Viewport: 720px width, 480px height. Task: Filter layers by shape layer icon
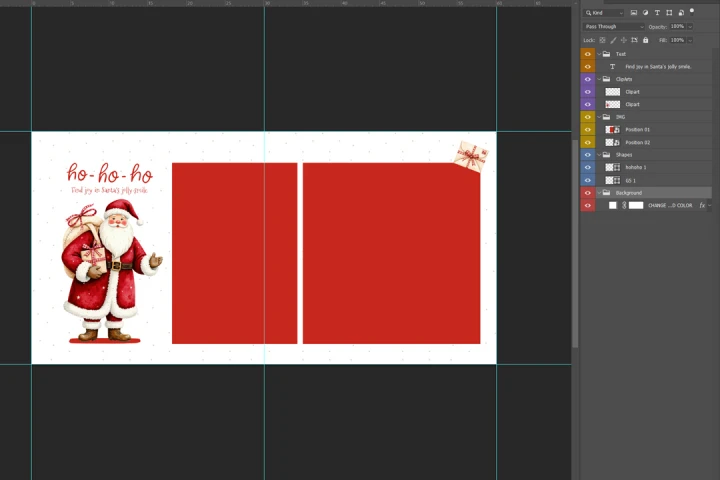668,13
